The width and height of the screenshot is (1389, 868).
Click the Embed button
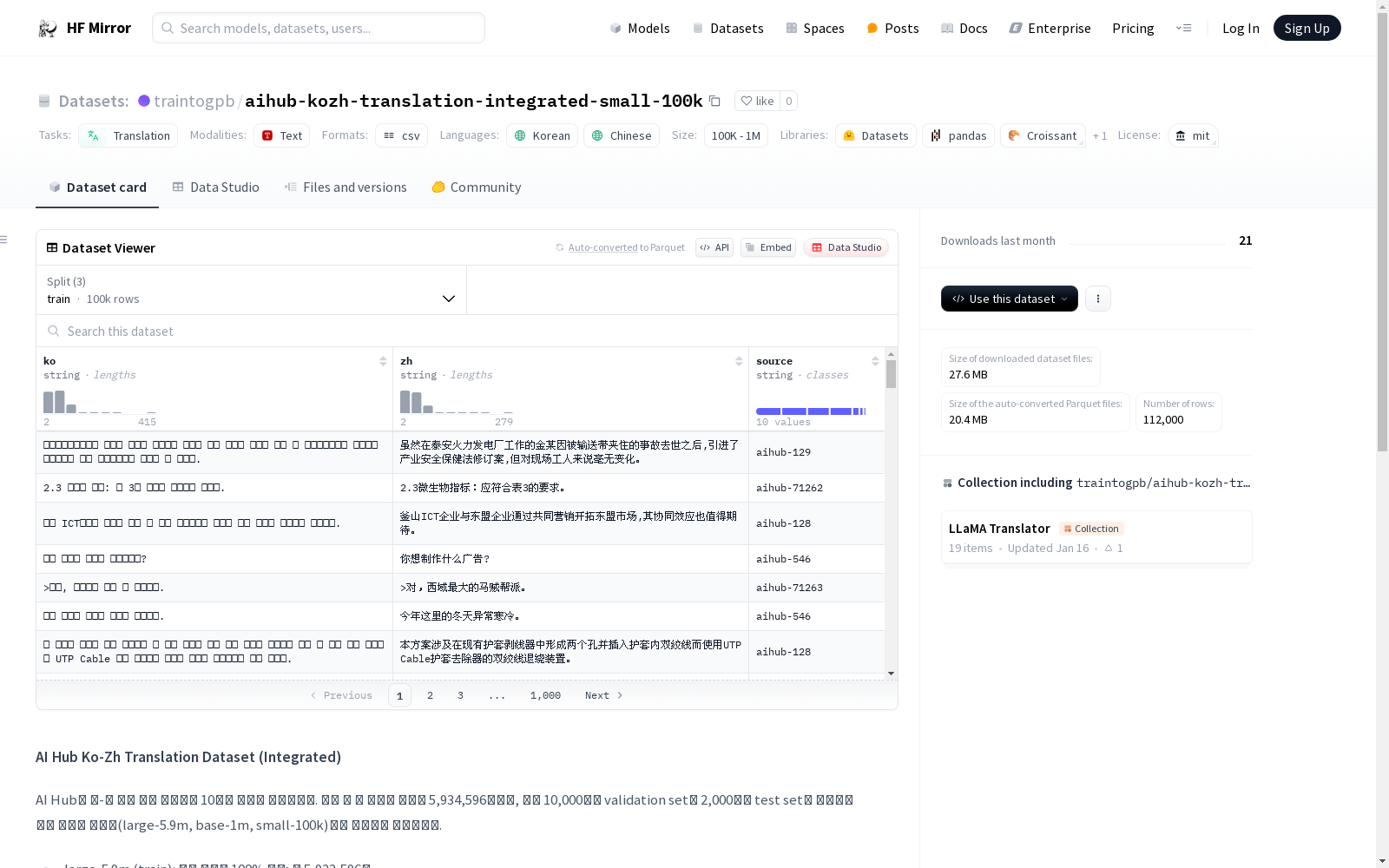(x=768, y=247)
